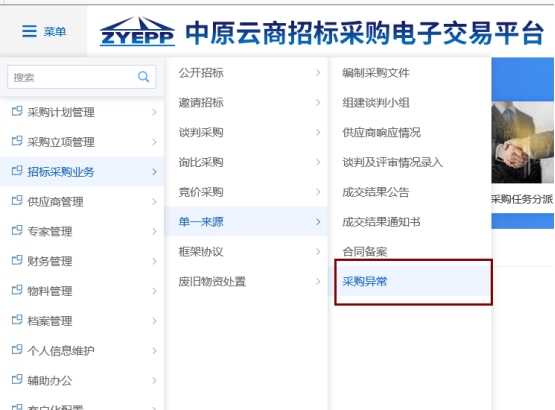Screen dimensions: 555x410
Task: Expand 废旧物资处置 submenu arrow
Action: [x=318, y=281]
